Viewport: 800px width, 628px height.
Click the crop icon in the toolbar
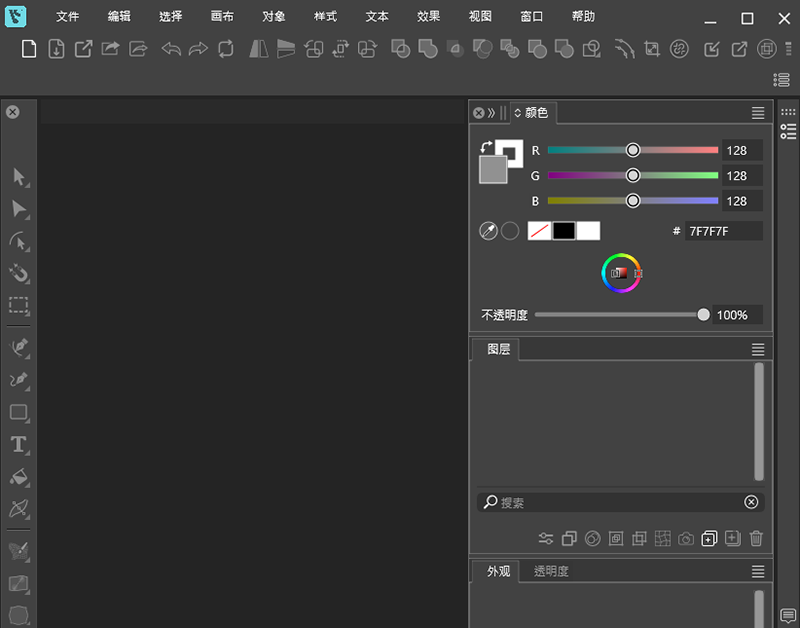(x=652, y=49)
